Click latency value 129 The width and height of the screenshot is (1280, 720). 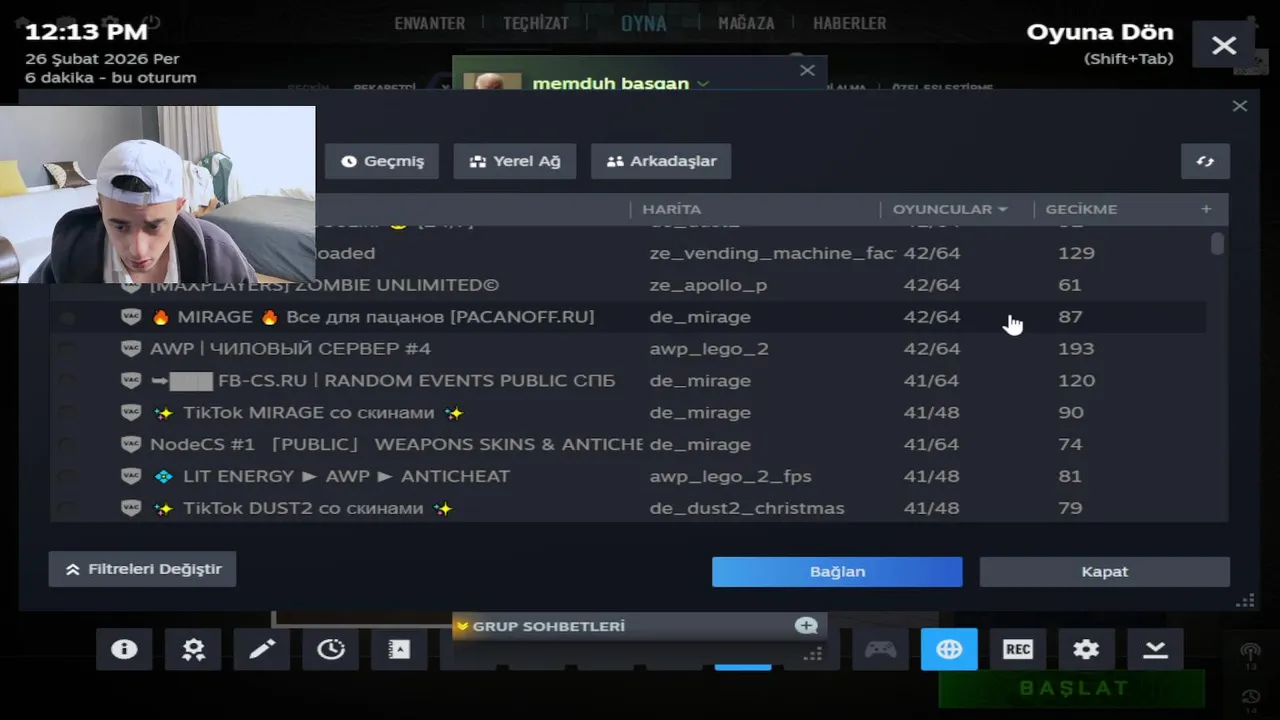pyautogui.click(x=1076, y=253)
